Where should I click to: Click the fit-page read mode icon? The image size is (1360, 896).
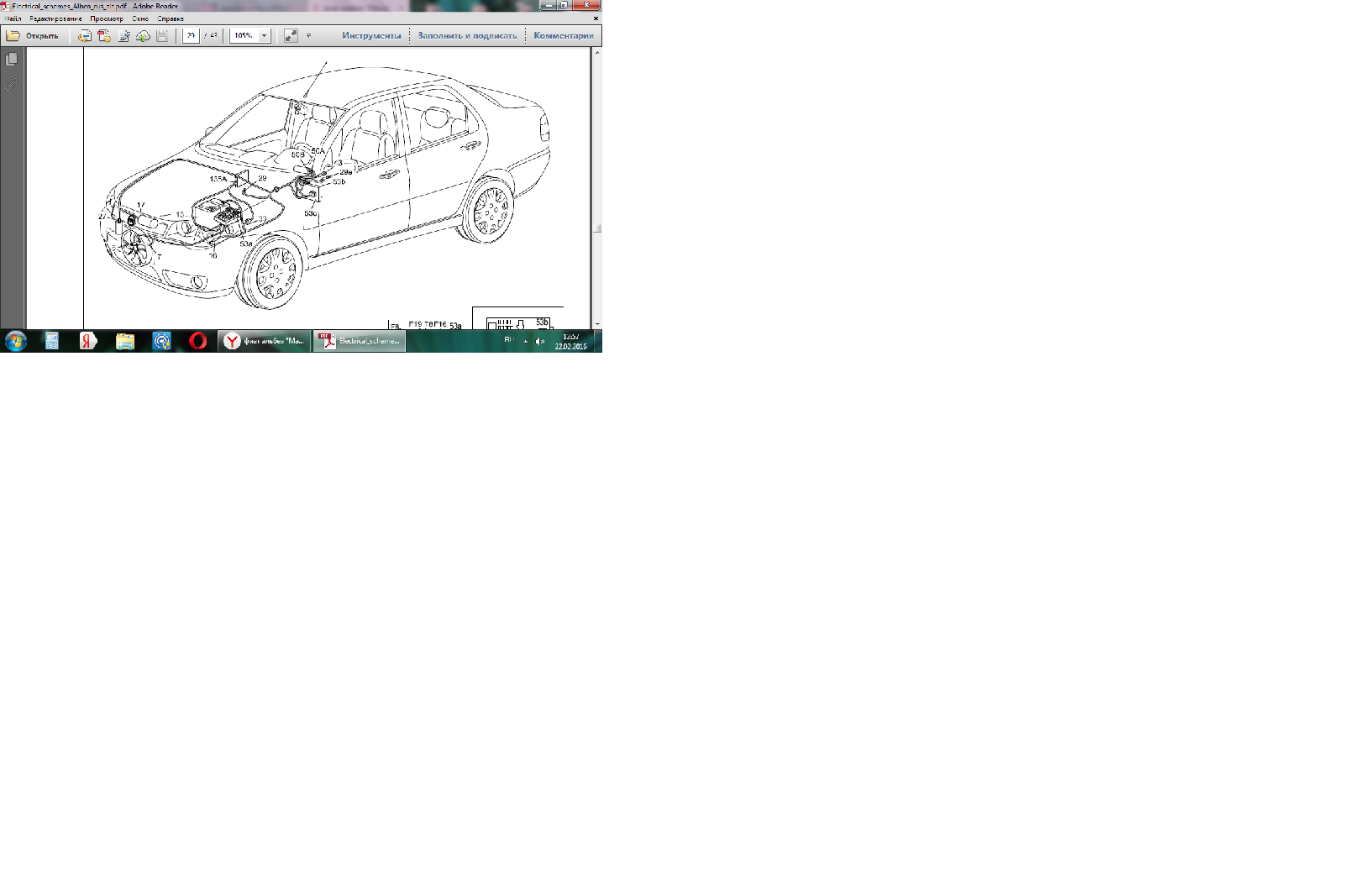click(291, 36)
